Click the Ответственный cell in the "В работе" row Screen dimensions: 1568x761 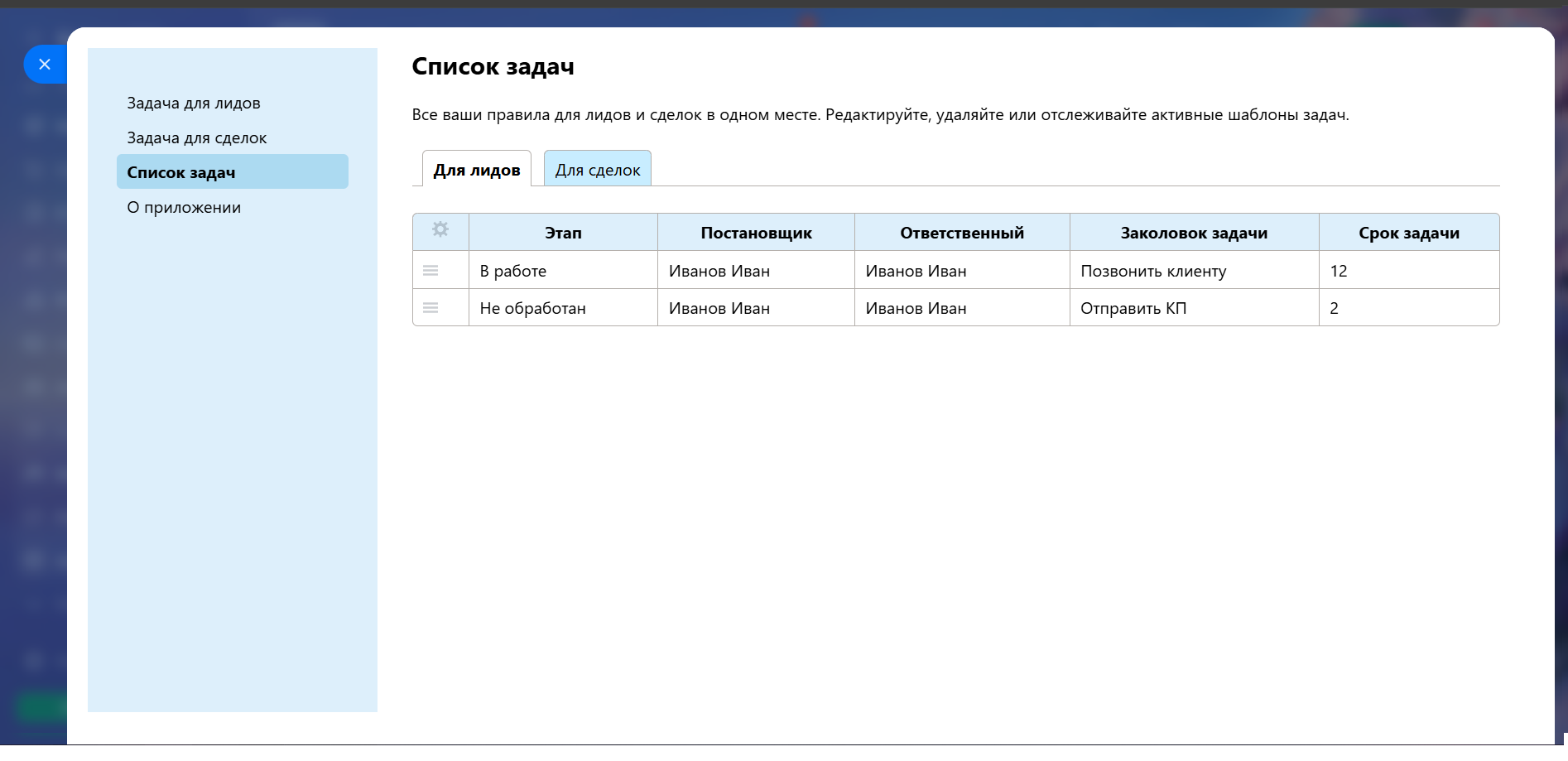click(963, 271)
